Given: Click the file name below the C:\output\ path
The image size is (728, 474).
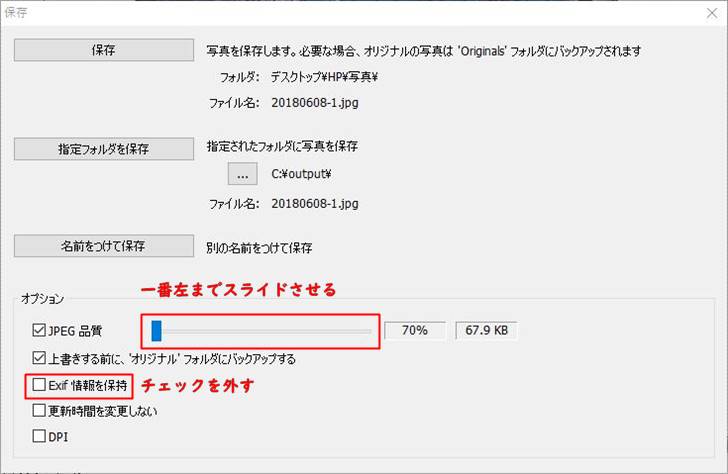Looking at the screenshot, I should [x=314, y=203].
